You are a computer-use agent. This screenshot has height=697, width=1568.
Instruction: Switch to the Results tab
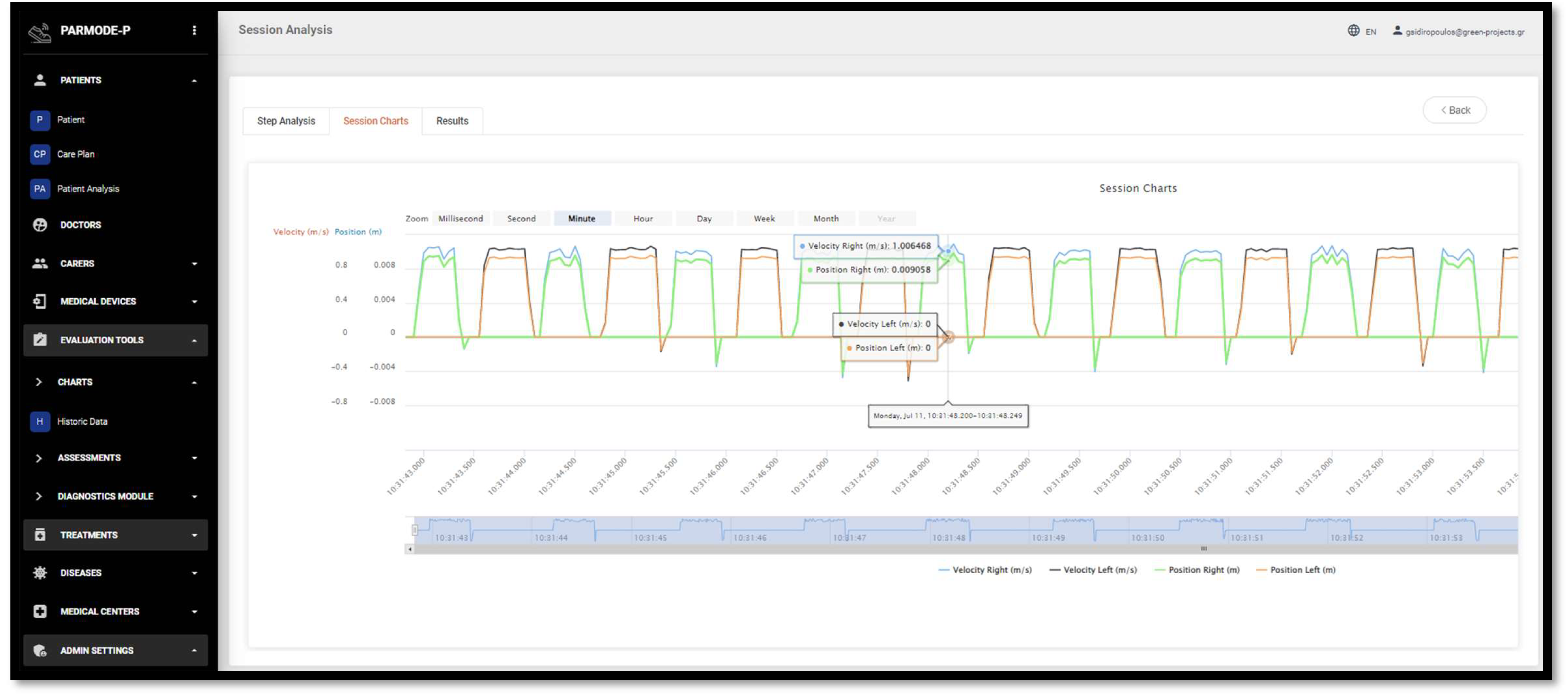[x=452, y=121]
